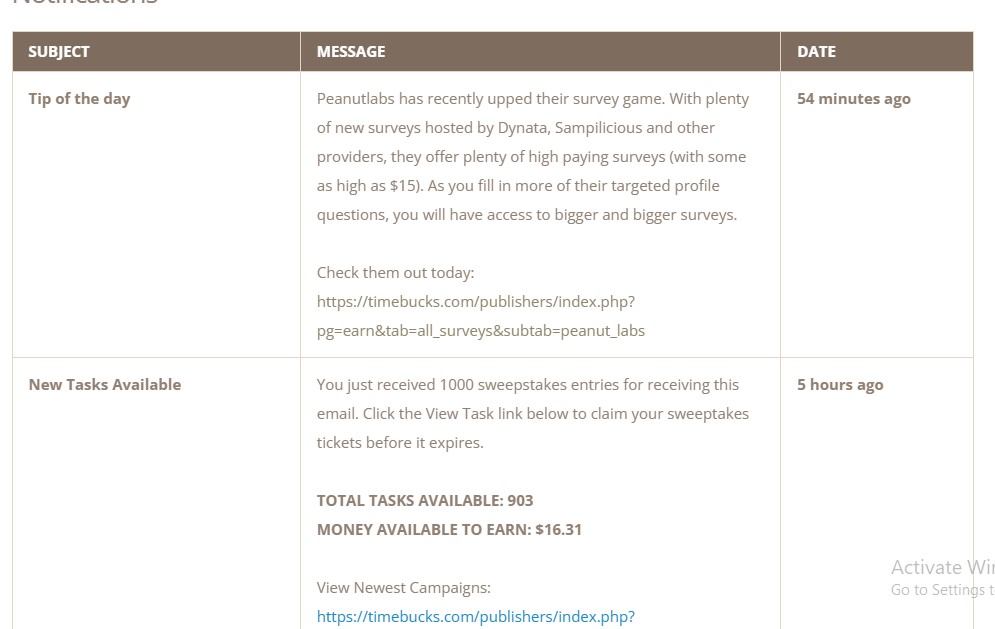
Task: Click the View Newest Campaigns label
Action: point(404,588)
